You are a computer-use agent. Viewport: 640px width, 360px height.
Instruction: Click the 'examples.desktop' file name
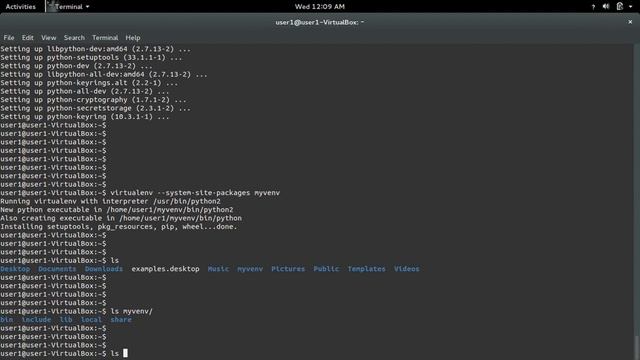165,269
